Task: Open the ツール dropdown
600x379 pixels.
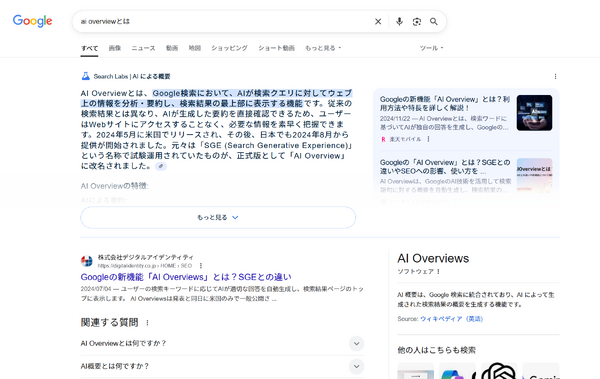Action: pos(431,48)
